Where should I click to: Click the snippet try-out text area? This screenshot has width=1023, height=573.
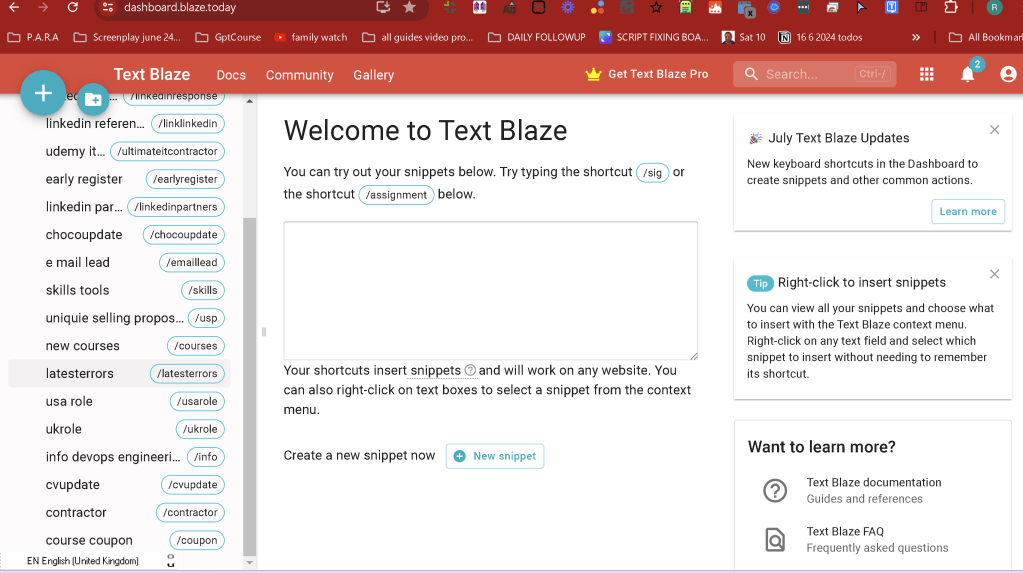[x=491, y=290]
